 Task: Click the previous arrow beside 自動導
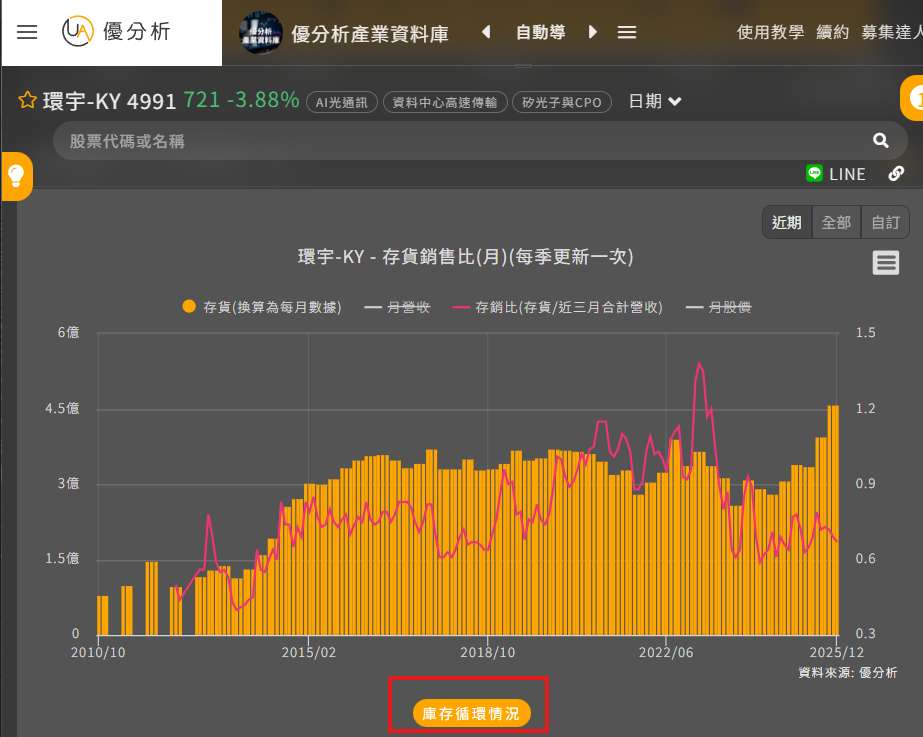pos(486,32)
